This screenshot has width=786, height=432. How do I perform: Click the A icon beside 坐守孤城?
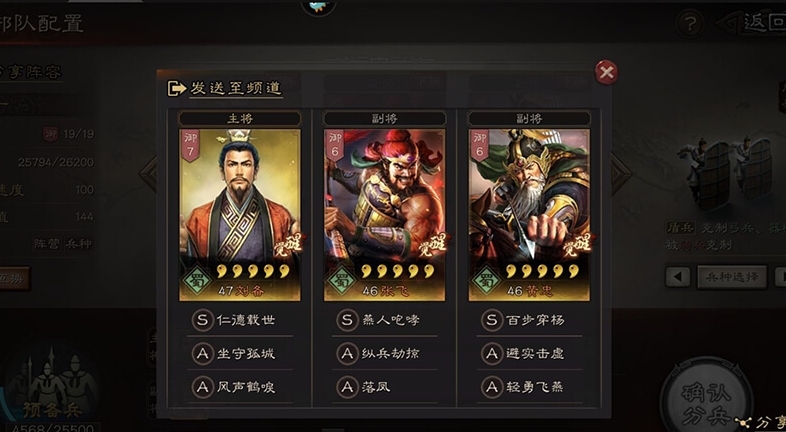coord(202,353)
